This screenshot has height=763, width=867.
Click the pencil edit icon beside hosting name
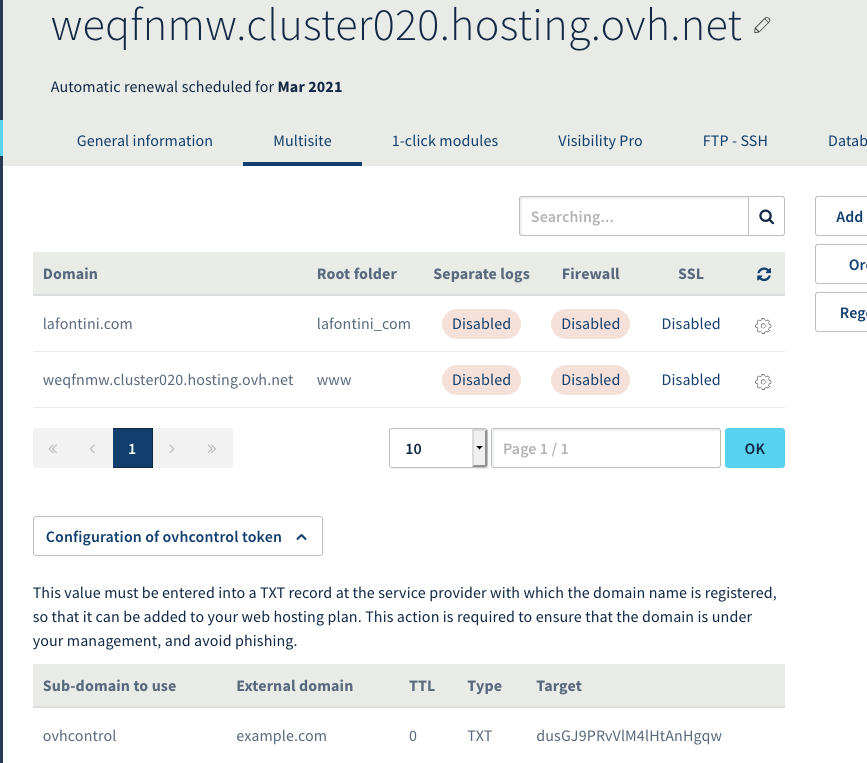click(763, 27)
